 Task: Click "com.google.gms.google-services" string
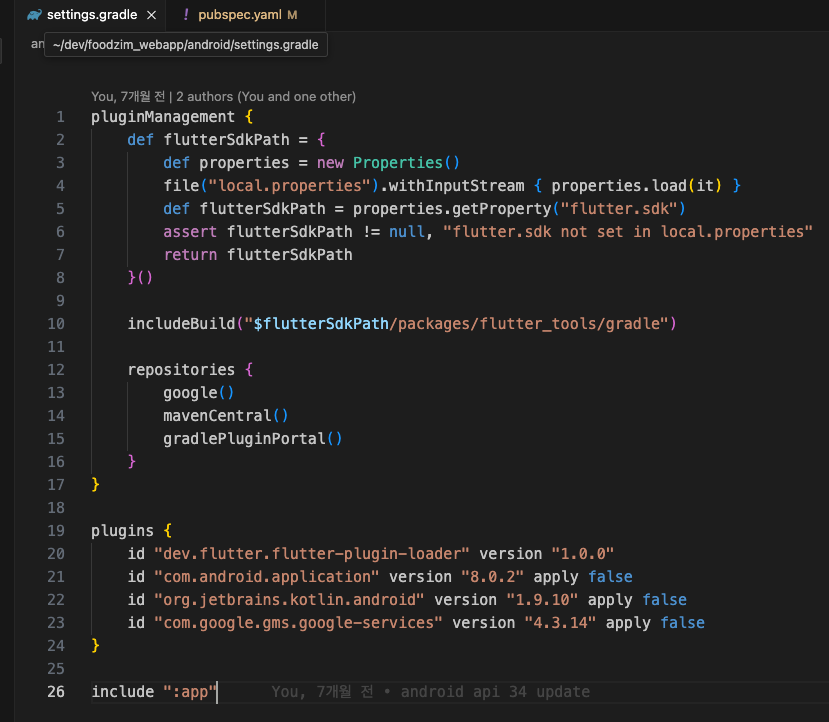[298, 623]
